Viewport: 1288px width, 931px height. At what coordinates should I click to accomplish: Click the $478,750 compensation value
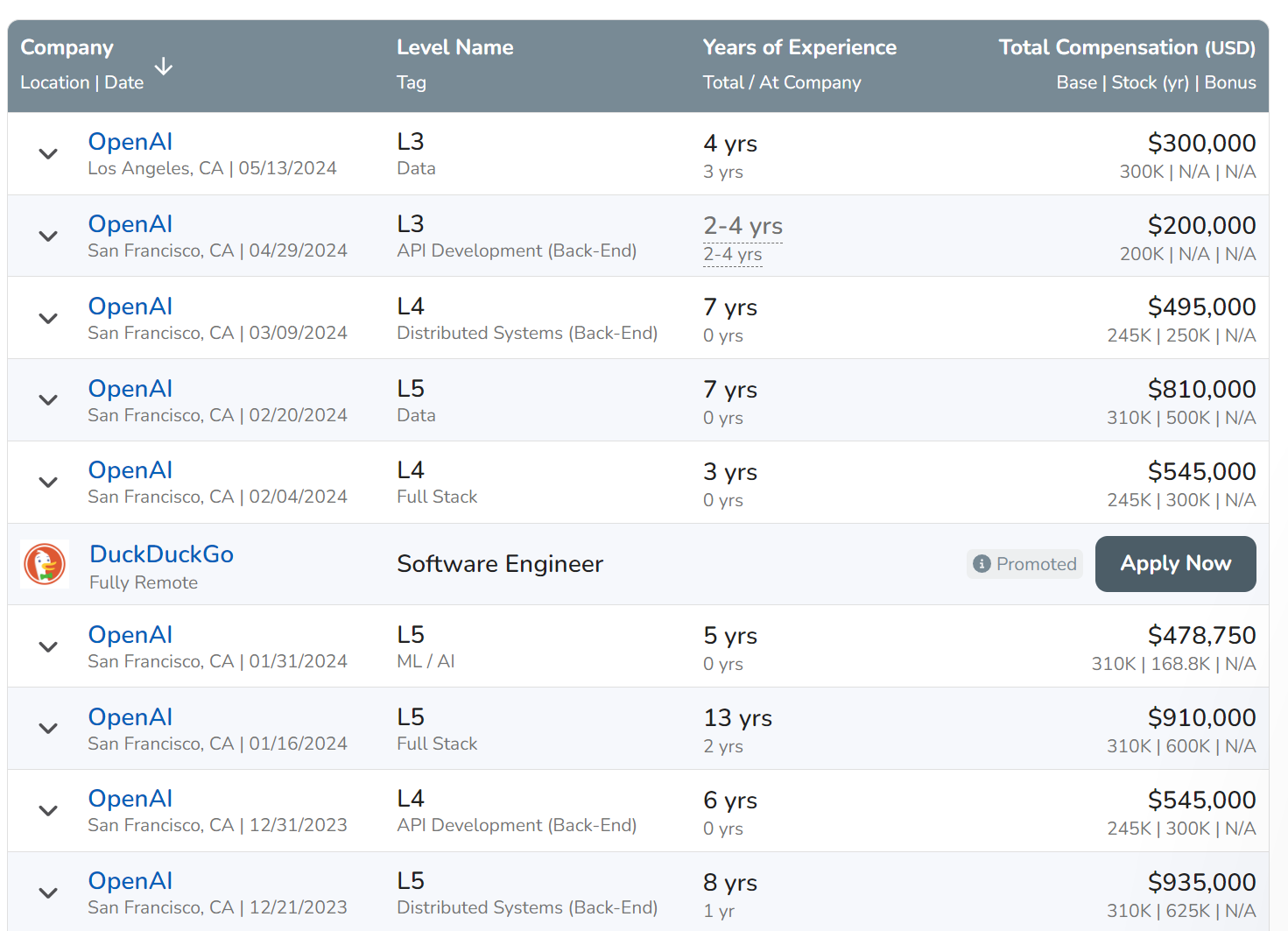tap(1201, 635)
